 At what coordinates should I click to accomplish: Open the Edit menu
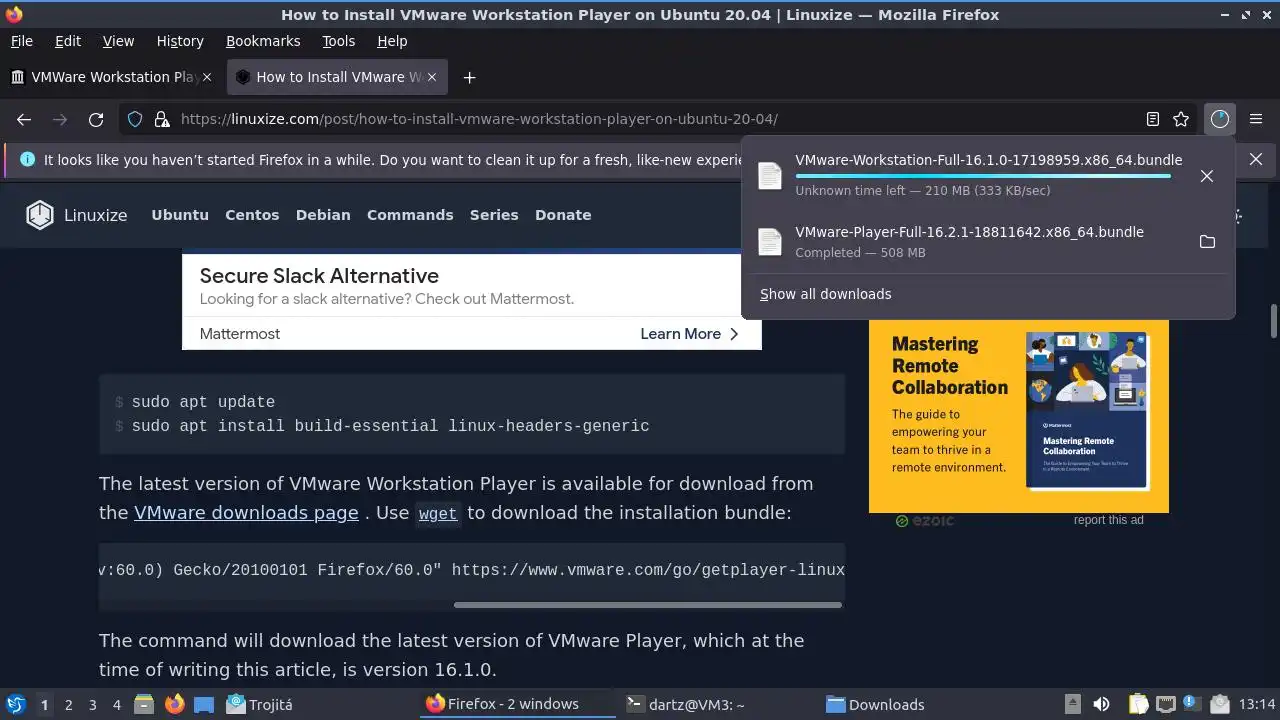coord(68,41)
